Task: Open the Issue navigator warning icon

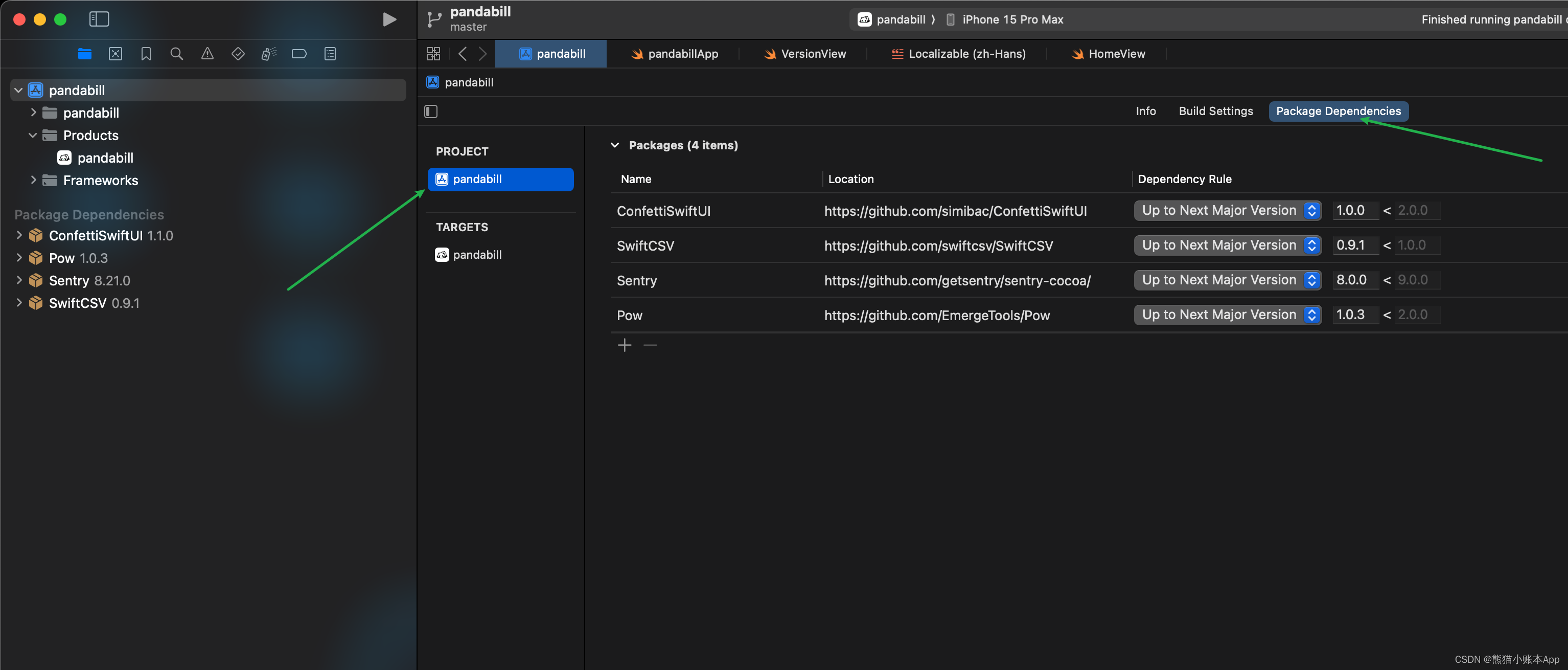Action: [x=207, y=54]
